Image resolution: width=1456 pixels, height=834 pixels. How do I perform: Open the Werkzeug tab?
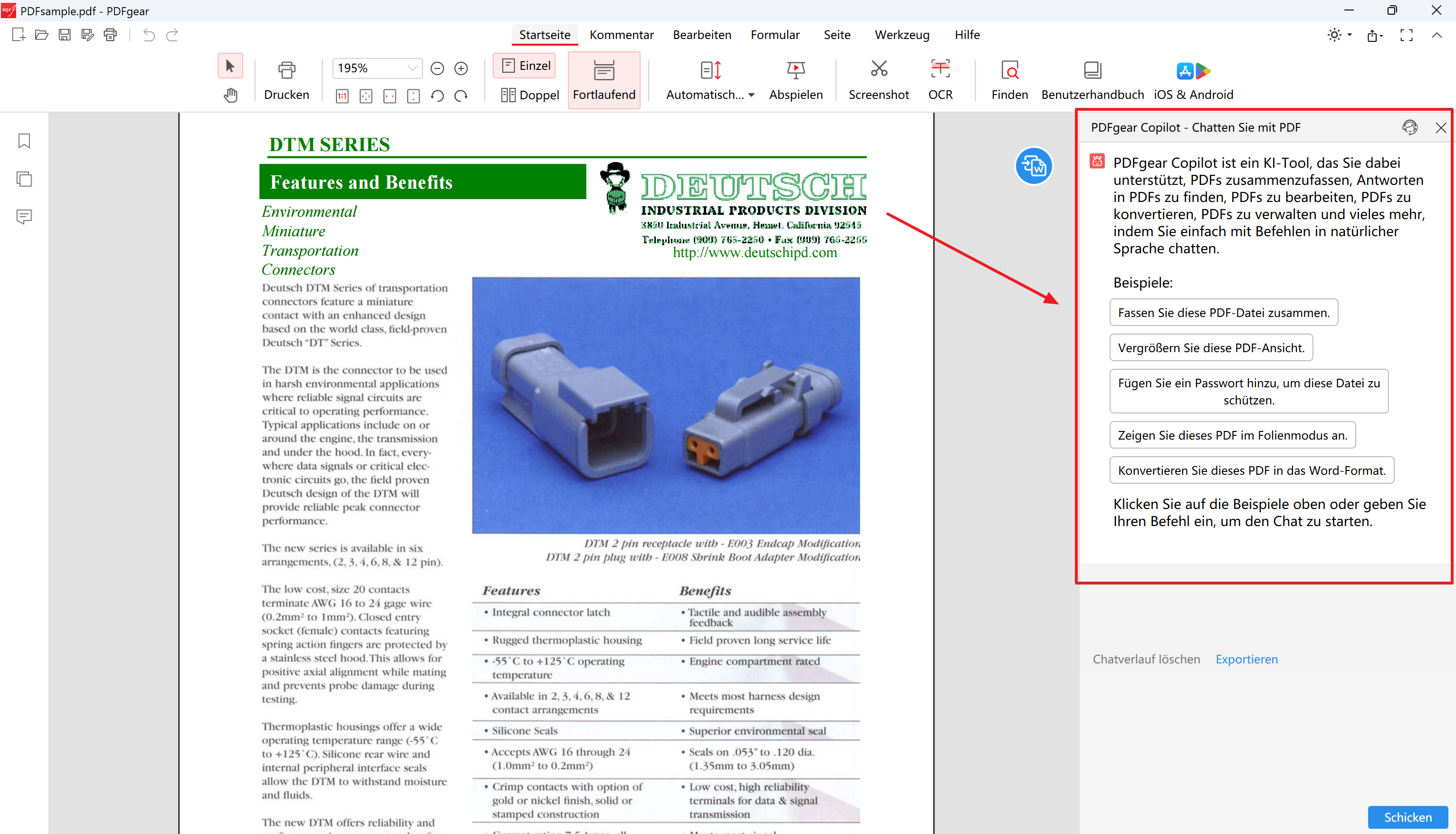901,35
